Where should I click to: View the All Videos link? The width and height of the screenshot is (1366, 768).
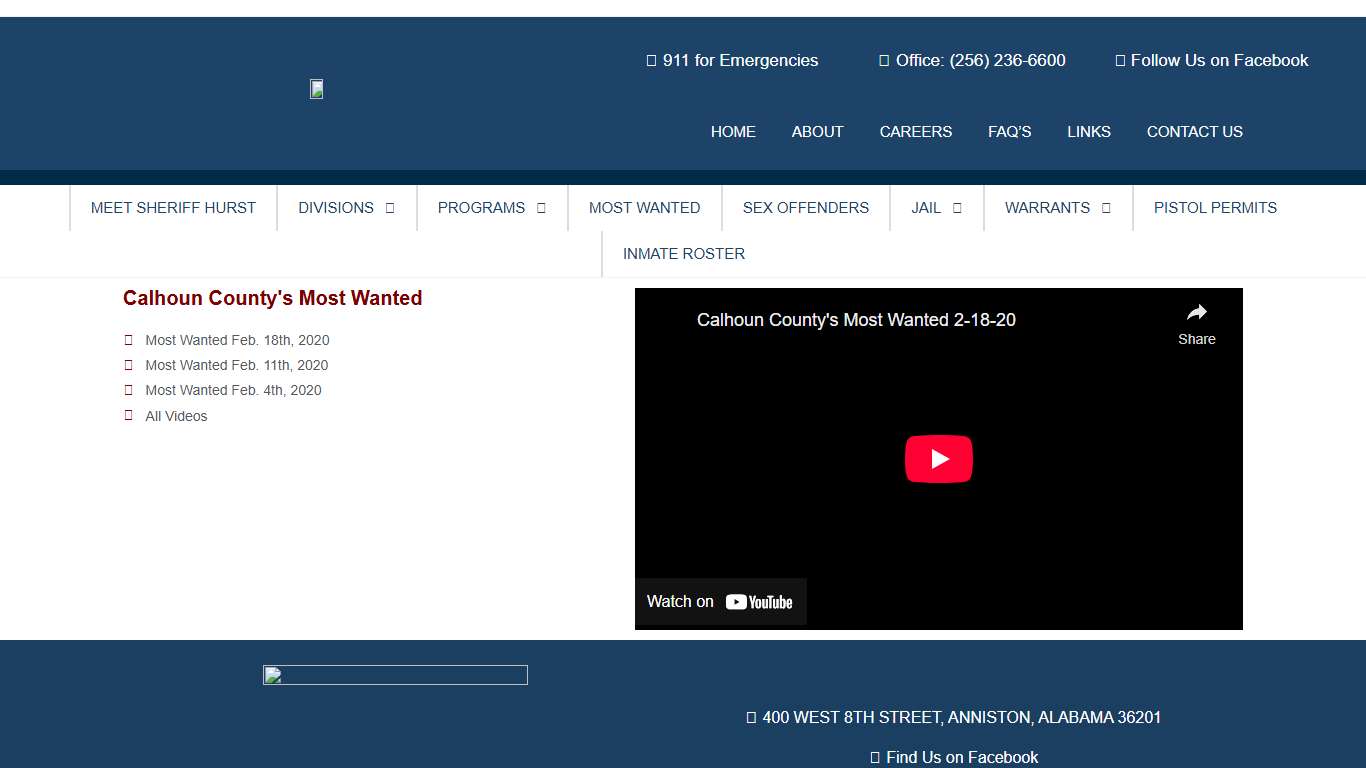[176, 416]
